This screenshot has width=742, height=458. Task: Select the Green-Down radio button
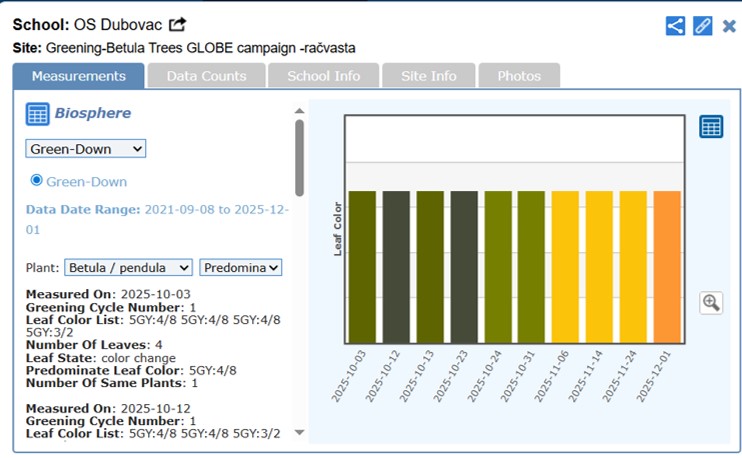point(37,180)
